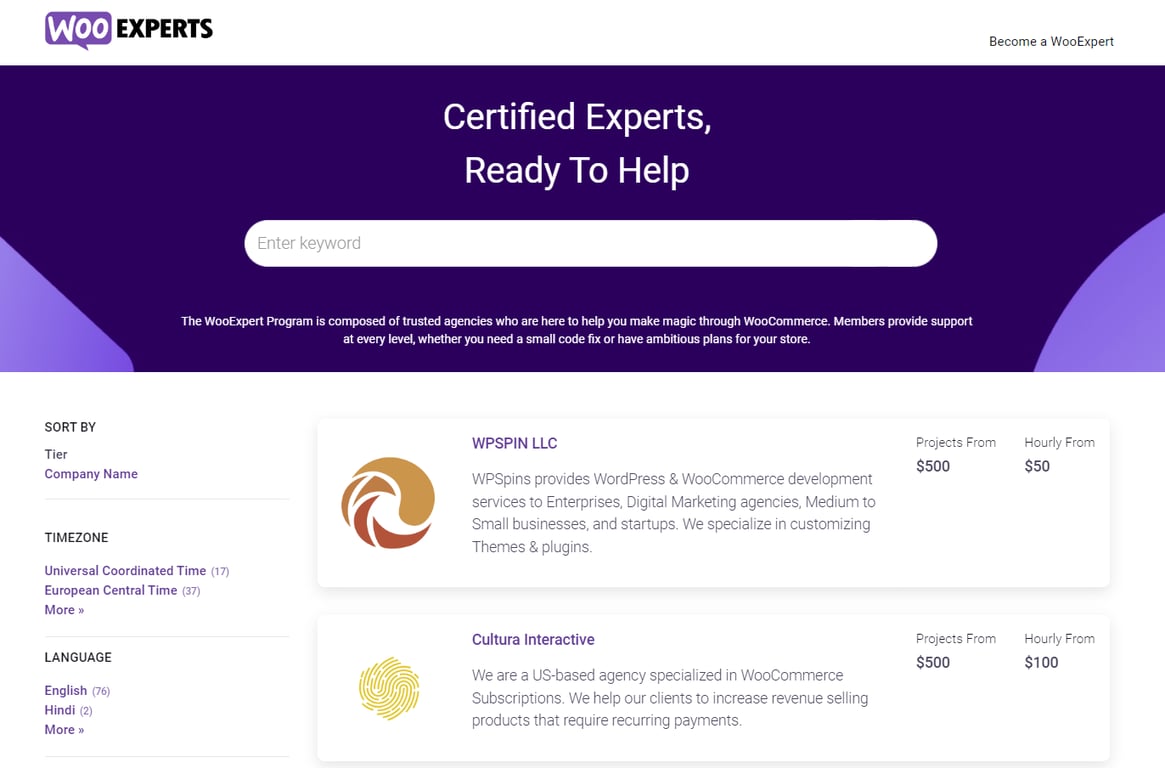Sort experts by Company Name
This screenshot has height=768, width=1165.
coord(91,473)
